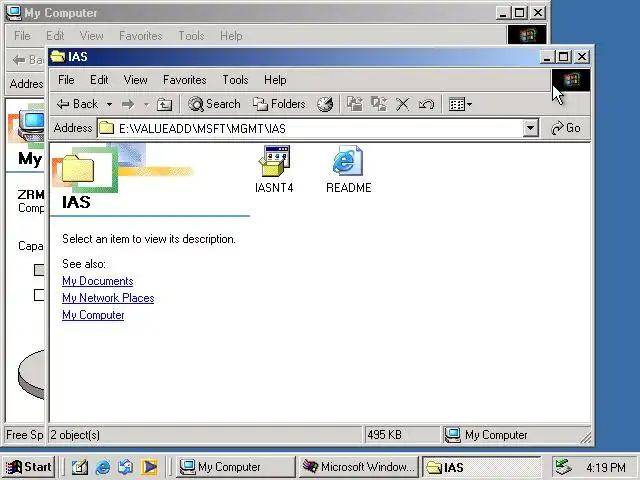
Task: Launch Windows Media Player from quick launch
Action: click(149, 467)
